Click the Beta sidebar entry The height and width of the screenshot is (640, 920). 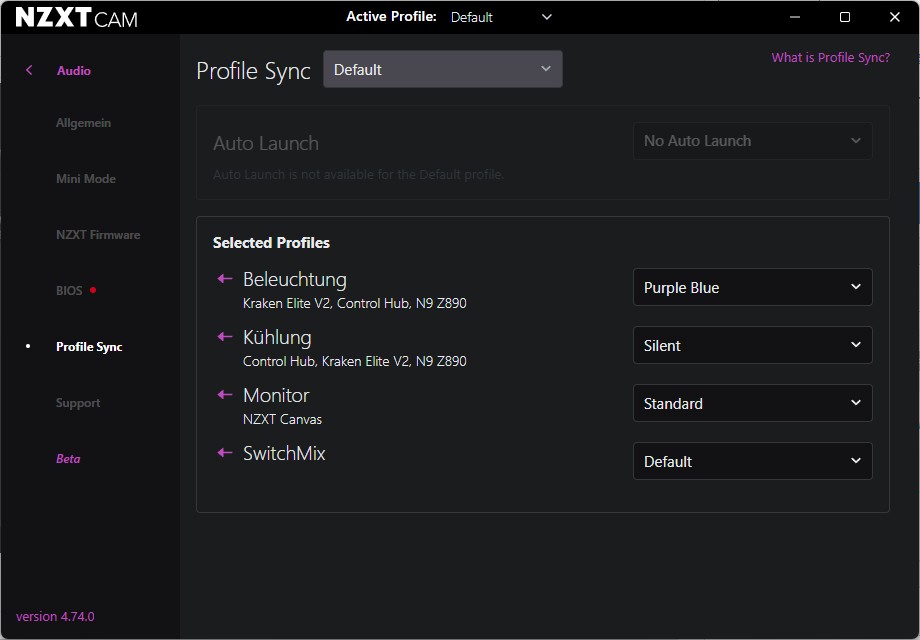pyautogui.click(x=68, y=459)
